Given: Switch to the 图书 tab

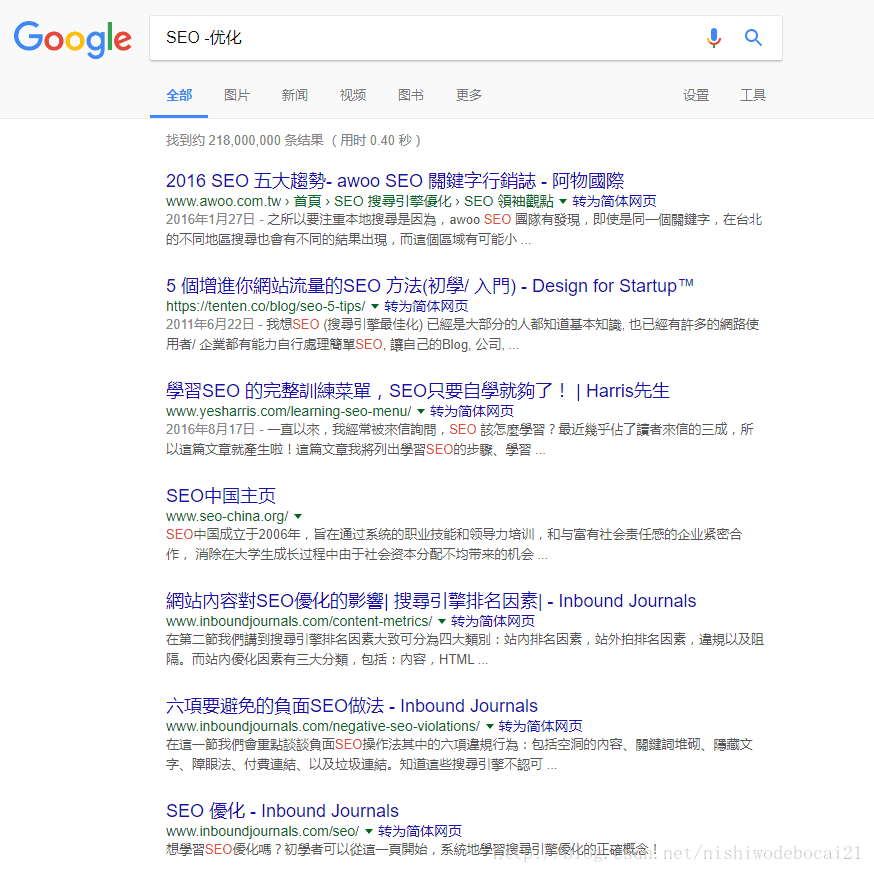Looking at the screenshot, I should tap(411, 95).
